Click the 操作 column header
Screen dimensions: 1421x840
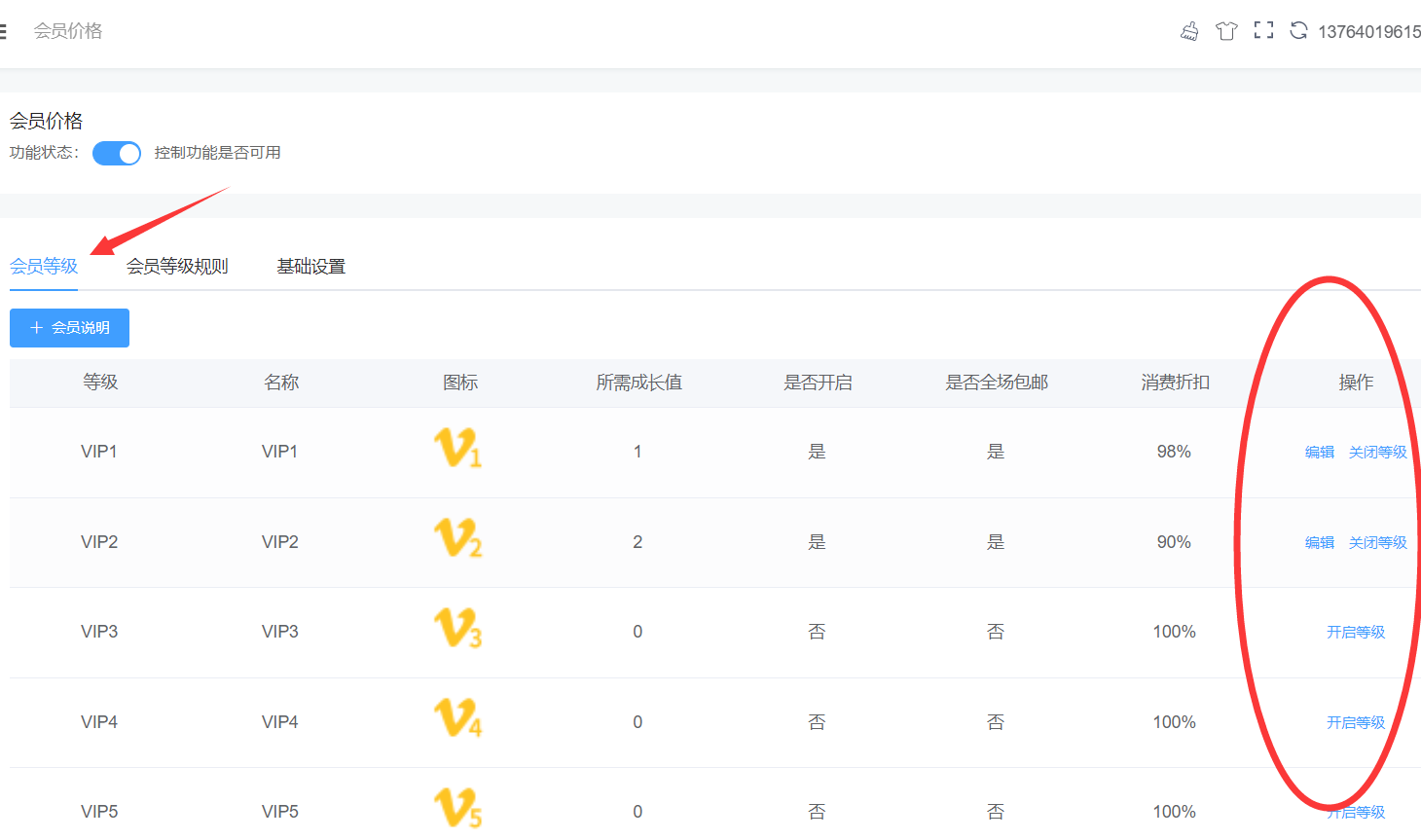(x=1356, y=383)
